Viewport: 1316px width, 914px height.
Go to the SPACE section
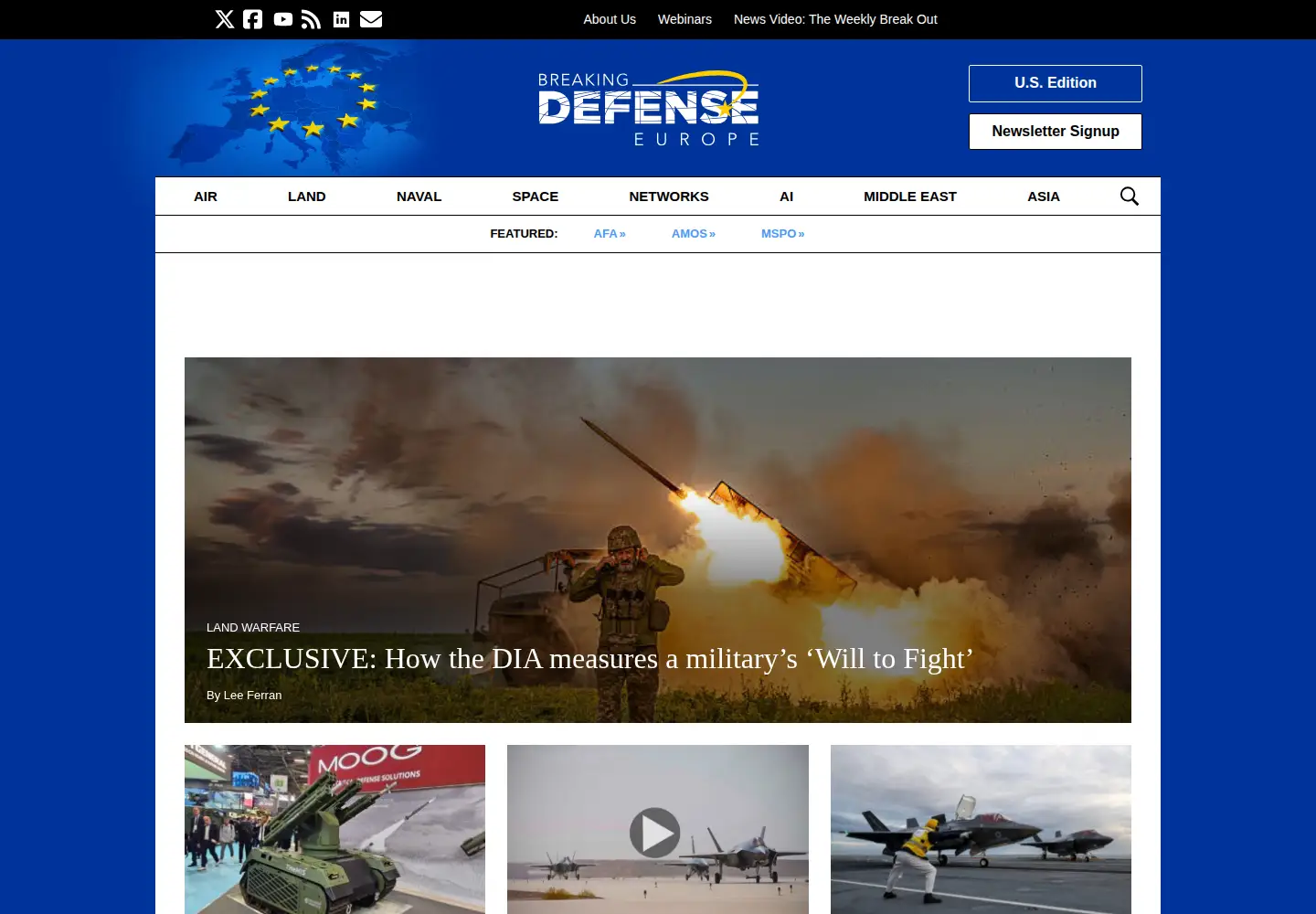[x=536, y=197]
